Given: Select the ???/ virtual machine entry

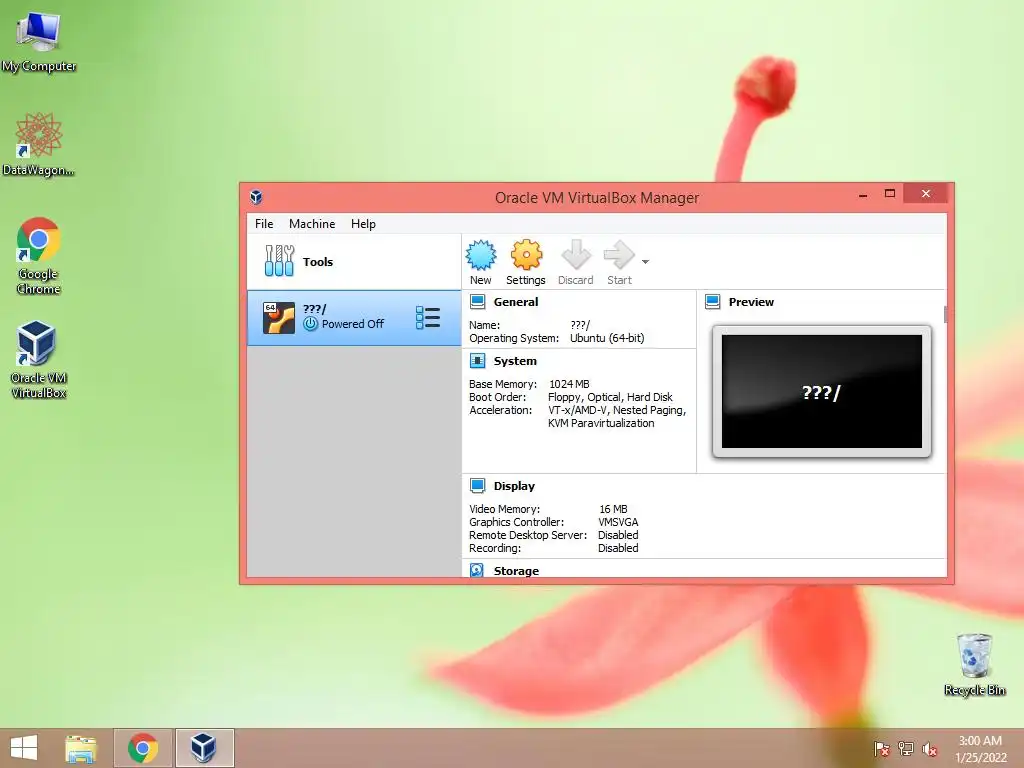Looking at the screenshot, I should pos(354,318).
